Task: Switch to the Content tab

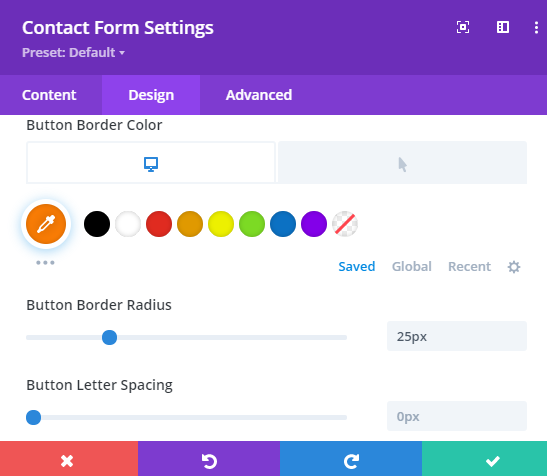Action: tap(49, 95)
